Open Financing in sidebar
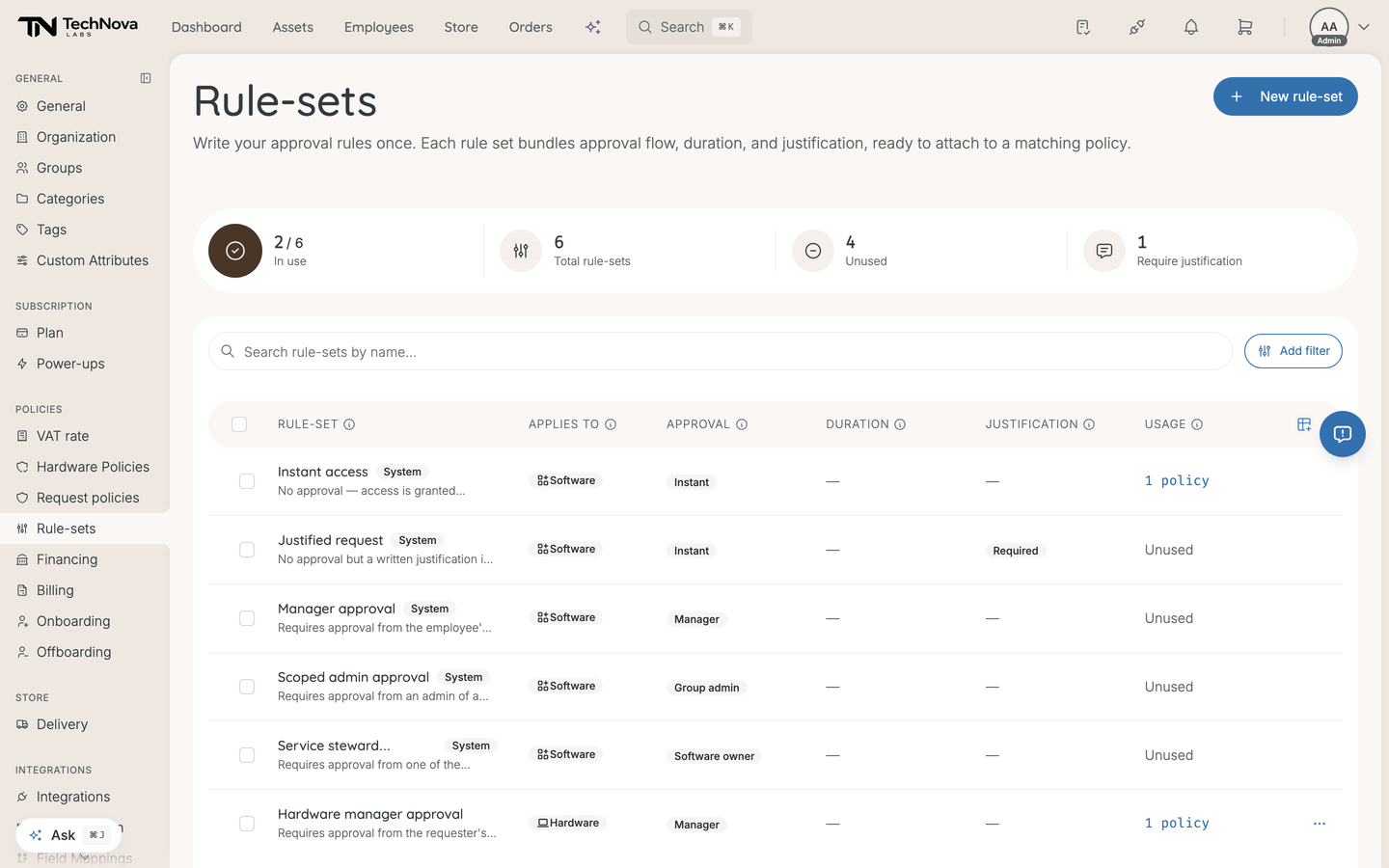This screenshot has width=1389, height=868. pyautogui.click(x=85, y=559)
